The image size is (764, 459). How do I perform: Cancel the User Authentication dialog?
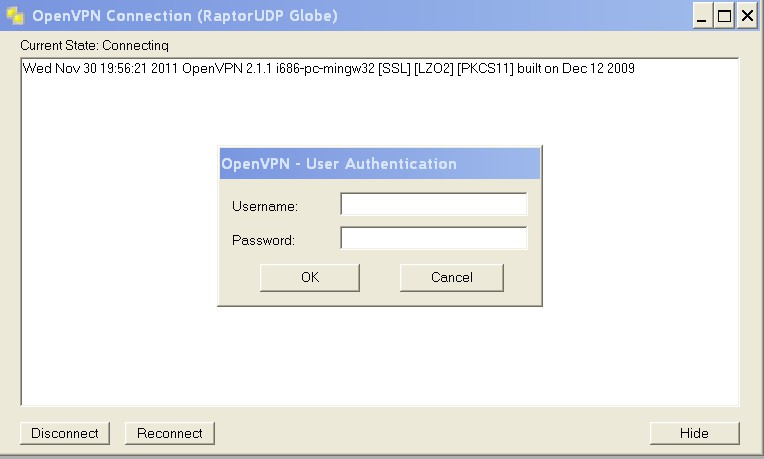[x=451, y=277]
